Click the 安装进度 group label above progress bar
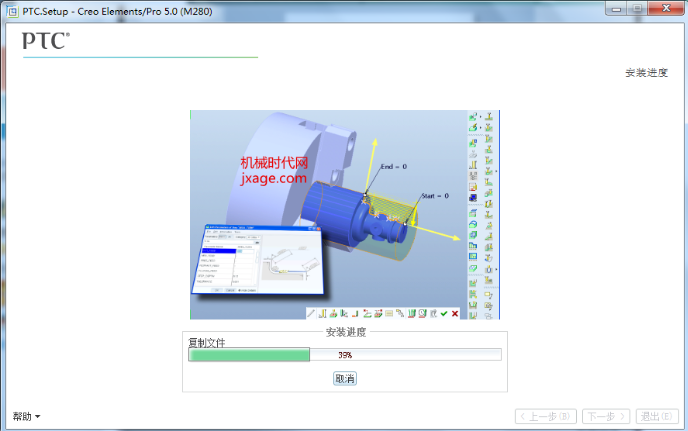688x431 pixels. click(346, 332)
